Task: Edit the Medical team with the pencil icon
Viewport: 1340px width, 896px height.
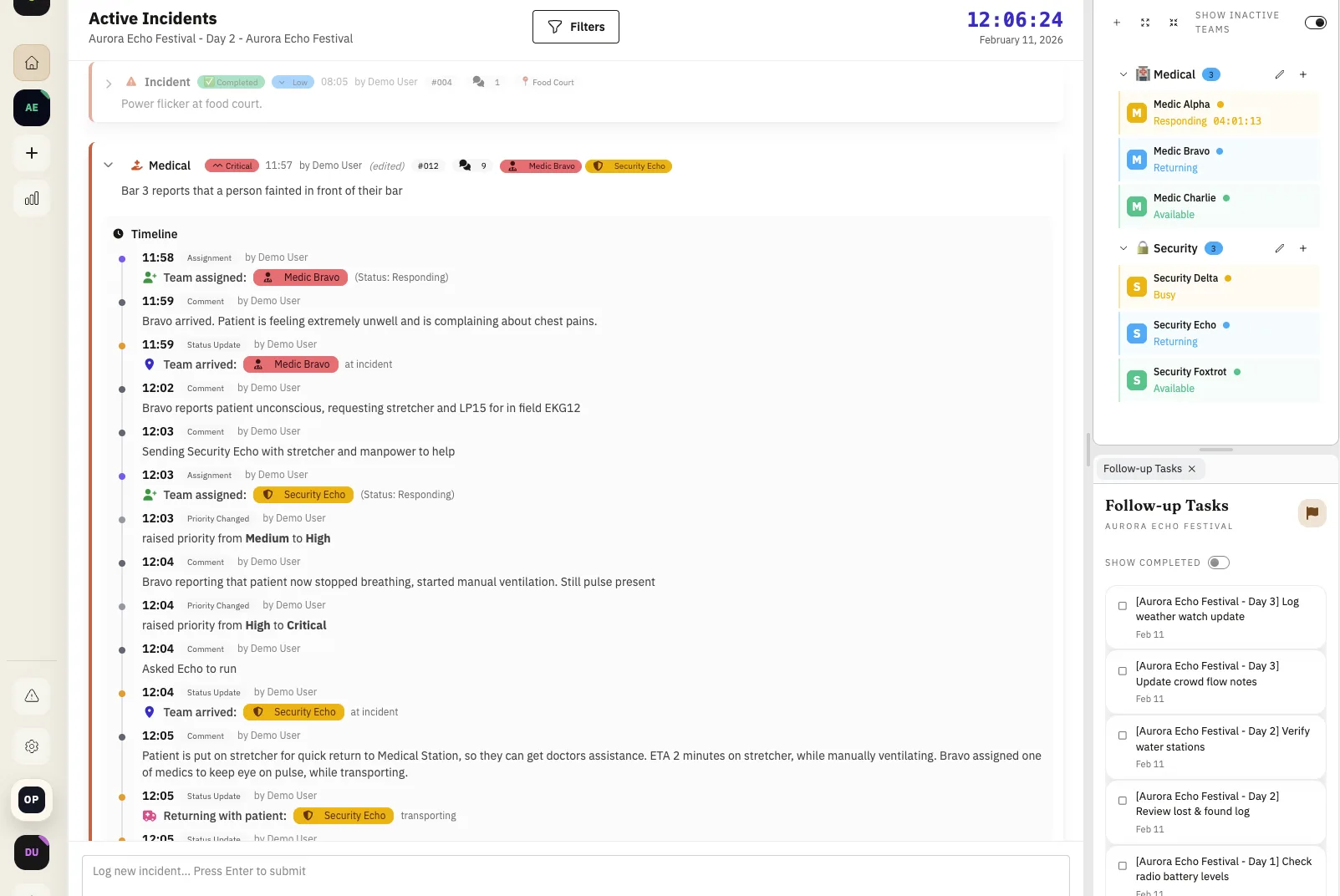Action: [1279, 74]
